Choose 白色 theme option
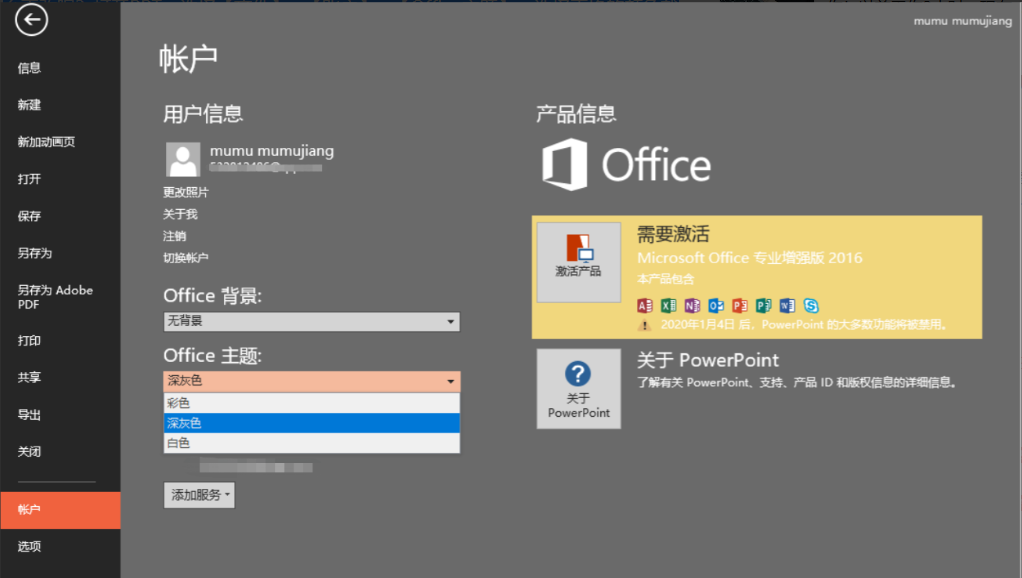 click(x=312, y=443)
